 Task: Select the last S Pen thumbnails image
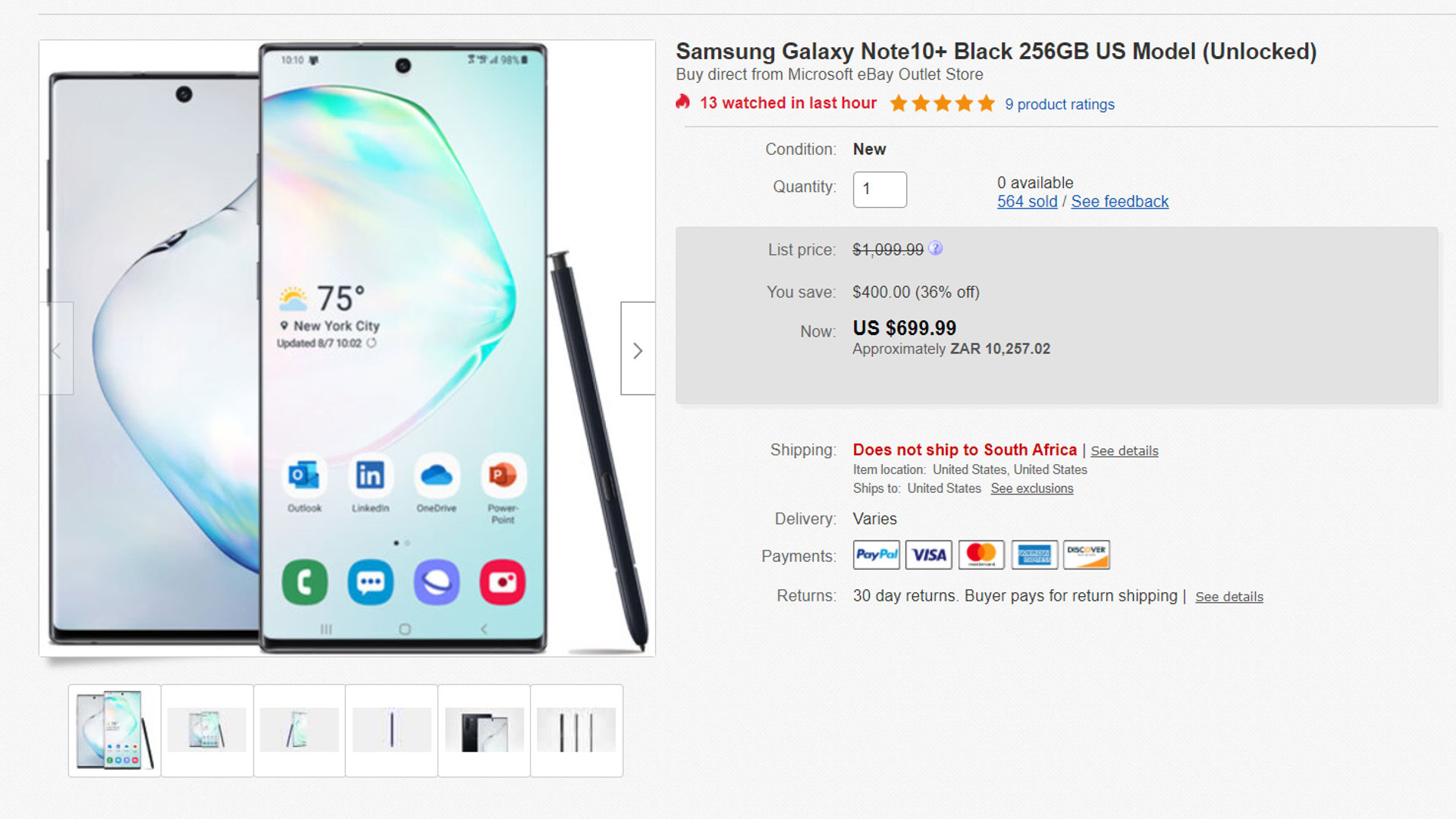(576, 730)
